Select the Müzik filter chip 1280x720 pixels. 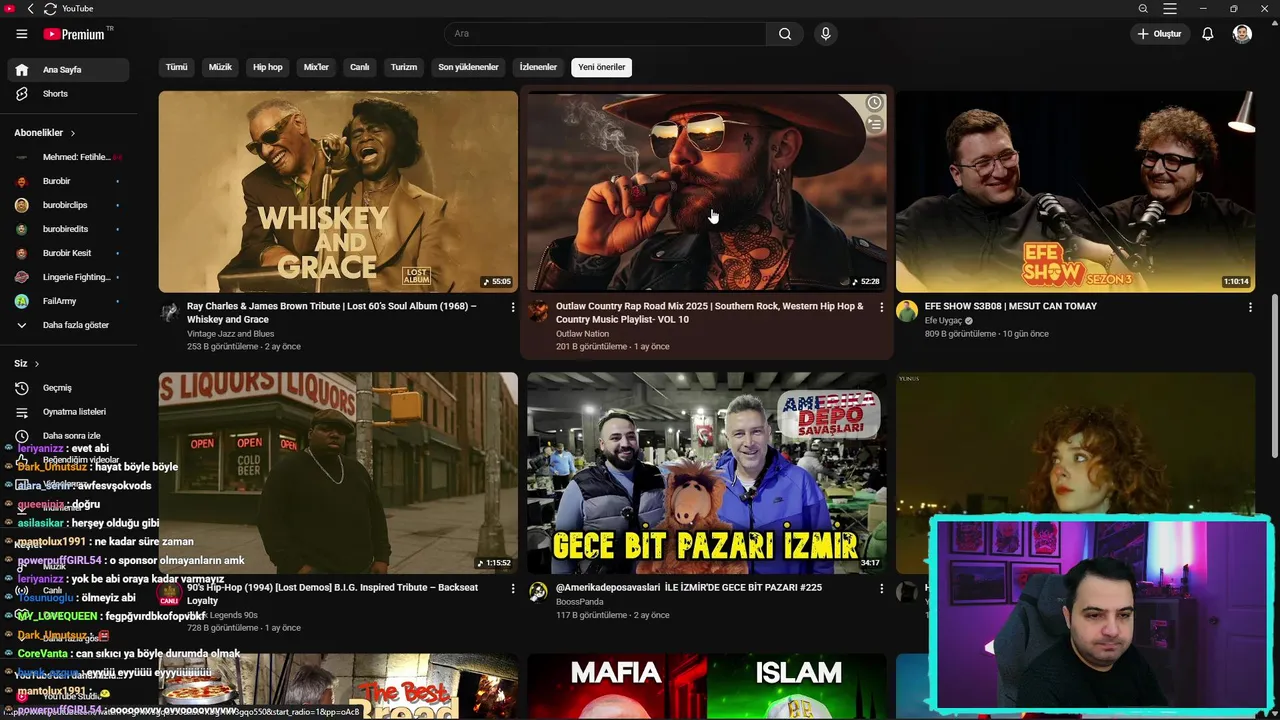(x=220, y=67)
